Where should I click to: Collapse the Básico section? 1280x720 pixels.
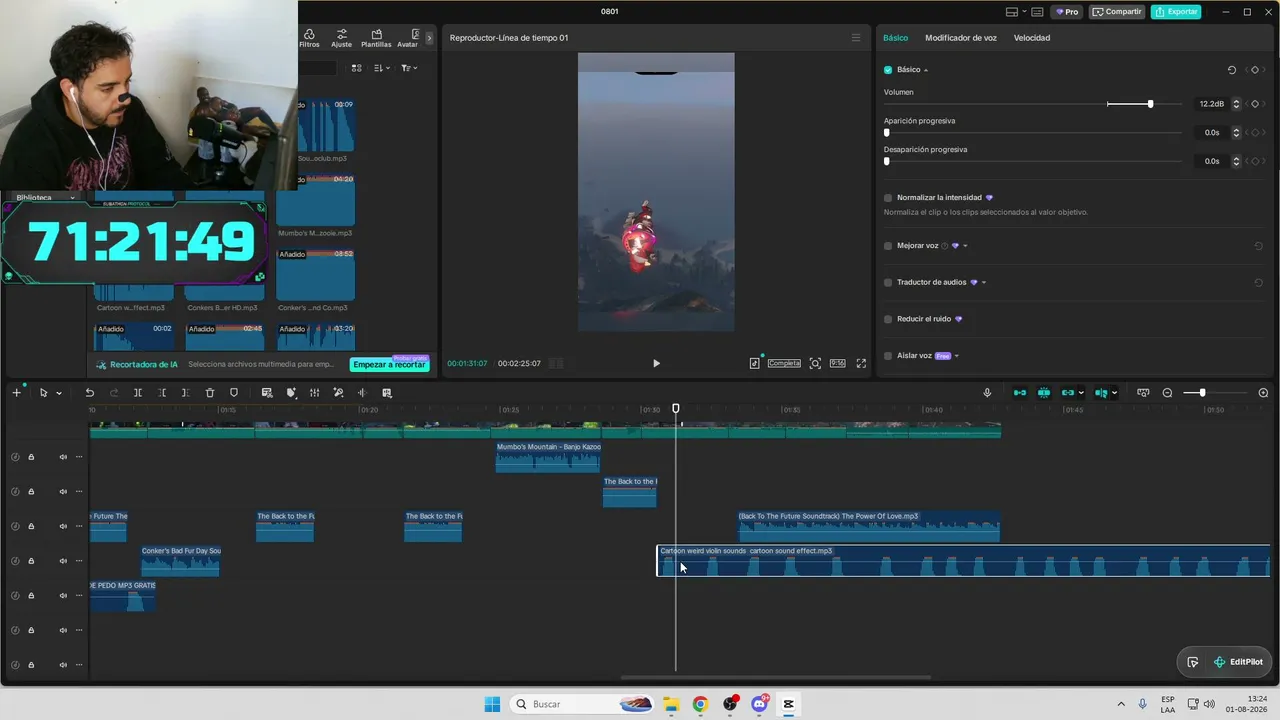click(x=926, y=70)
